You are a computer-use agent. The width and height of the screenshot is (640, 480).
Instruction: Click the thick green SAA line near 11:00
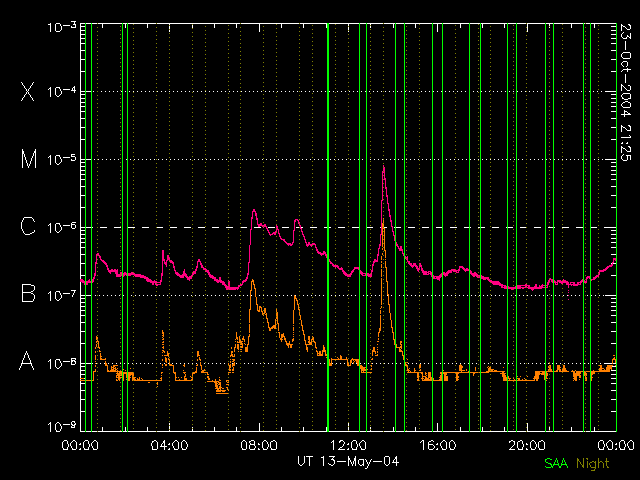click(x=328, y=227)
